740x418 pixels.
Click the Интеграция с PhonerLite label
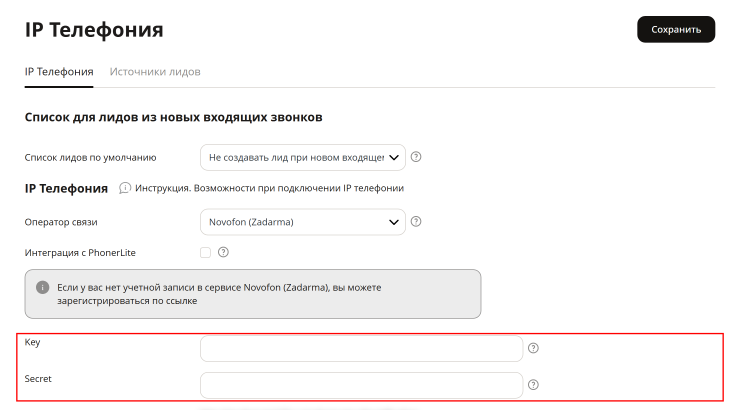pos(80,252)
